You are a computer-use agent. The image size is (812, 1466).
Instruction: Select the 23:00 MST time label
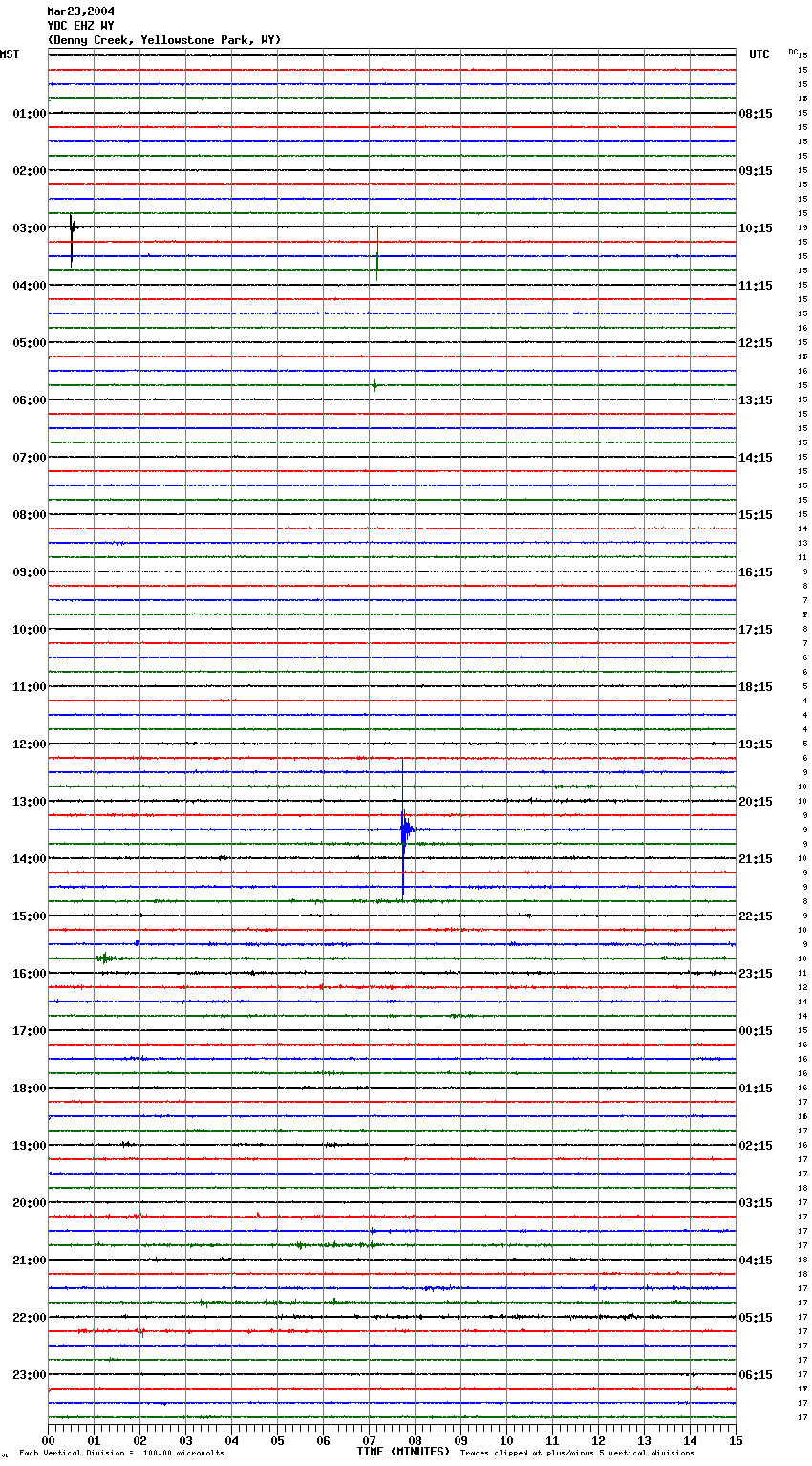(x=30, y=1375)
